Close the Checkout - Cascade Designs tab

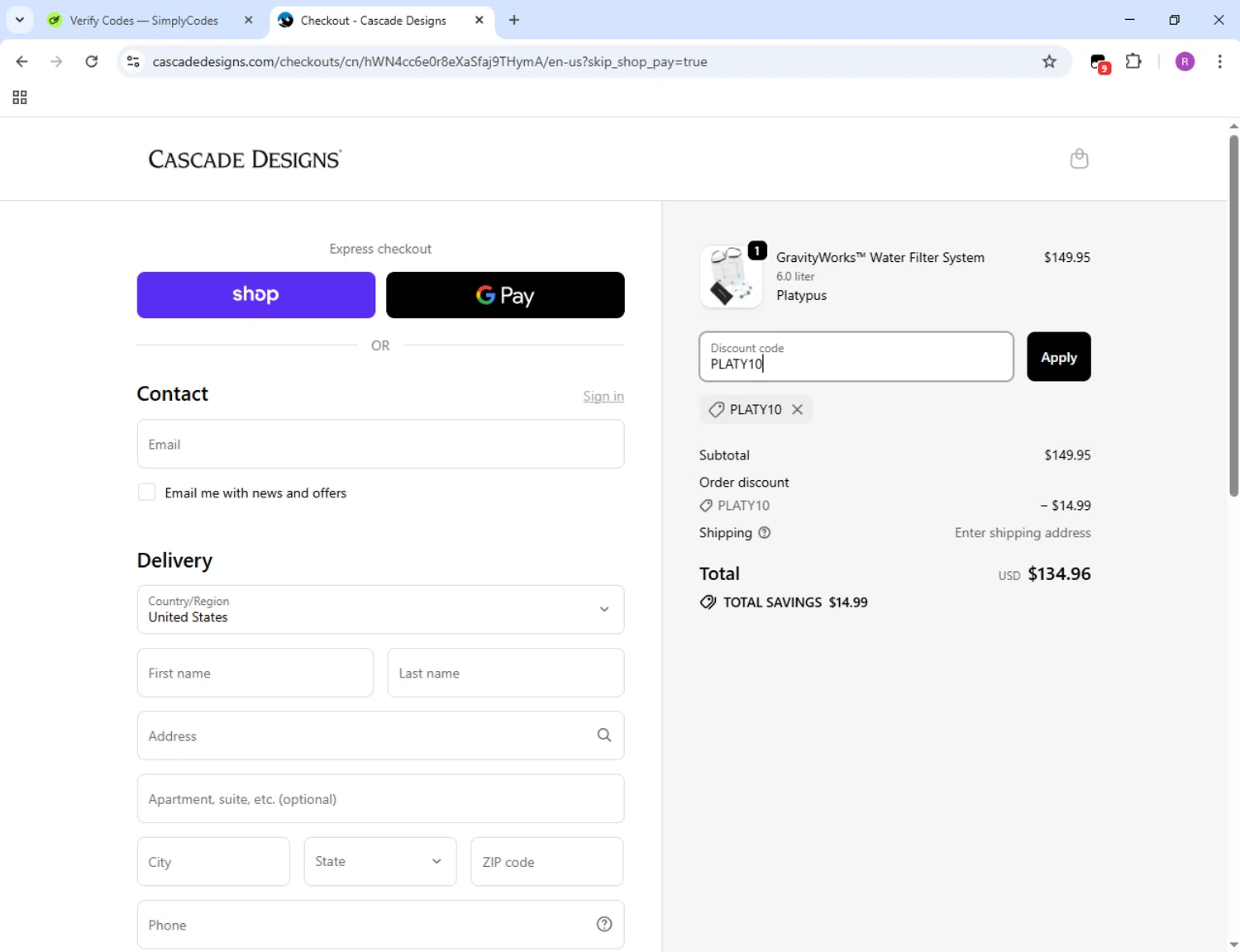(479, 20)
